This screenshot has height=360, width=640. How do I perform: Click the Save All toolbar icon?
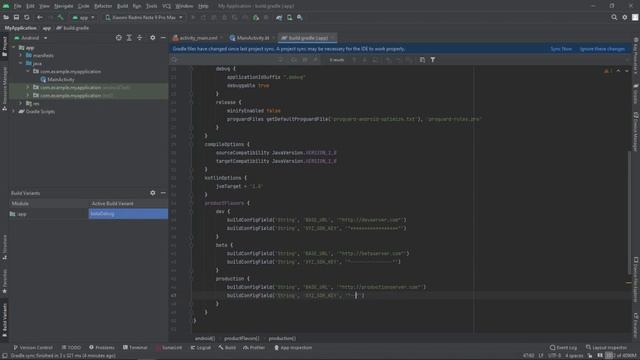pos(16,18)
